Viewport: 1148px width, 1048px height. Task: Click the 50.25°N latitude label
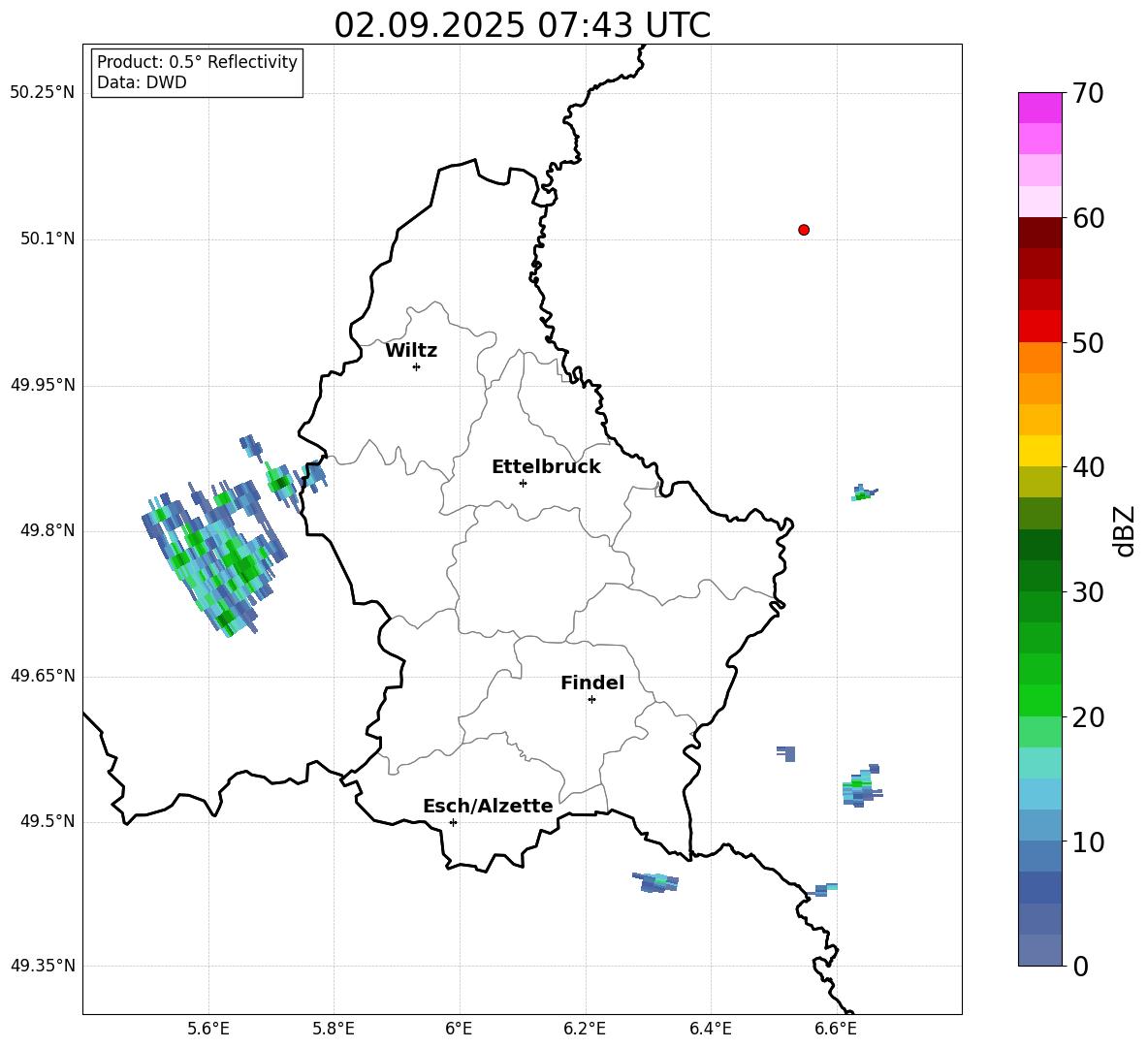(43, 93)
